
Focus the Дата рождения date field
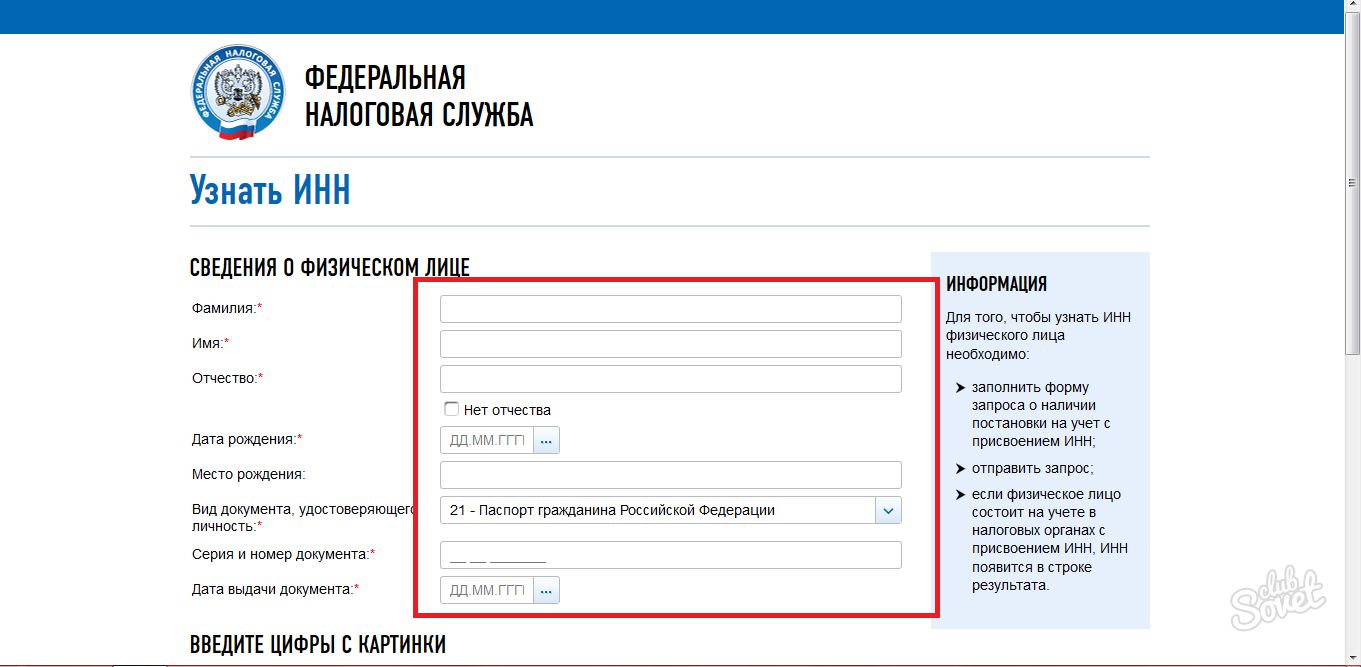(487, 440)
